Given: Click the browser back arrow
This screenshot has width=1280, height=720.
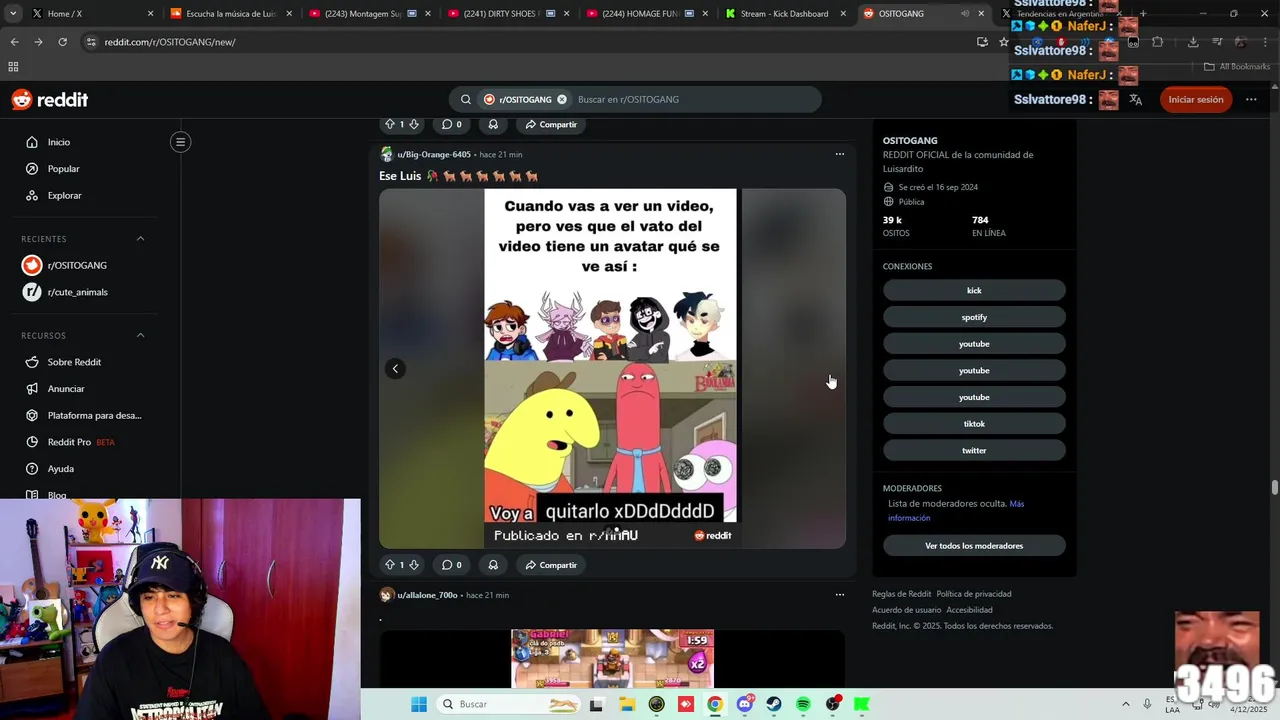Looking at the screenshot, I should click(14, 42).
